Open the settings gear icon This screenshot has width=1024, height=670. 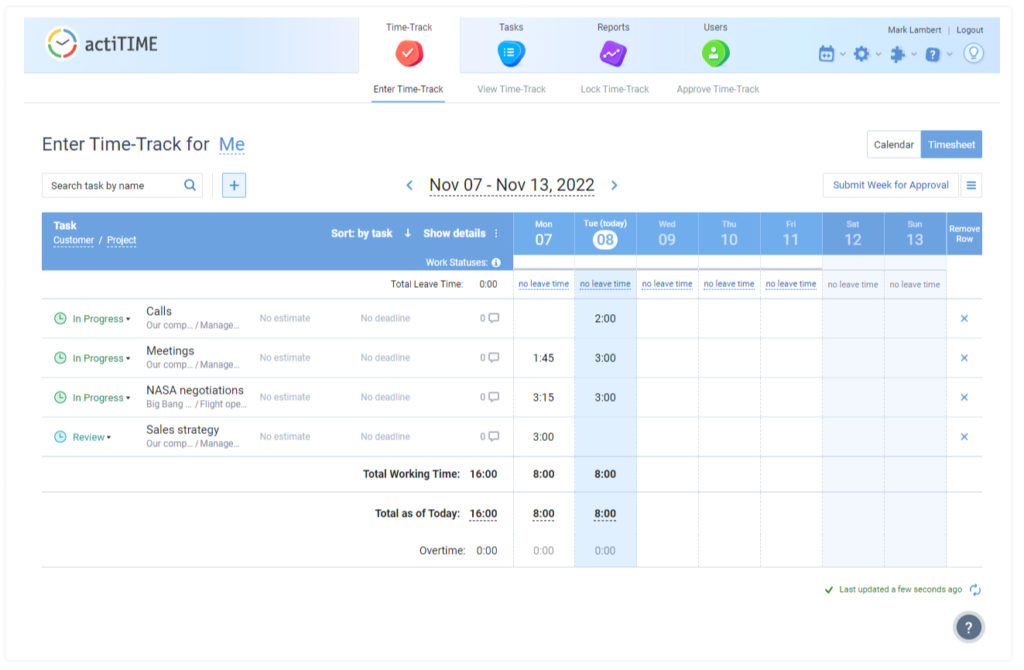(862, 55)
